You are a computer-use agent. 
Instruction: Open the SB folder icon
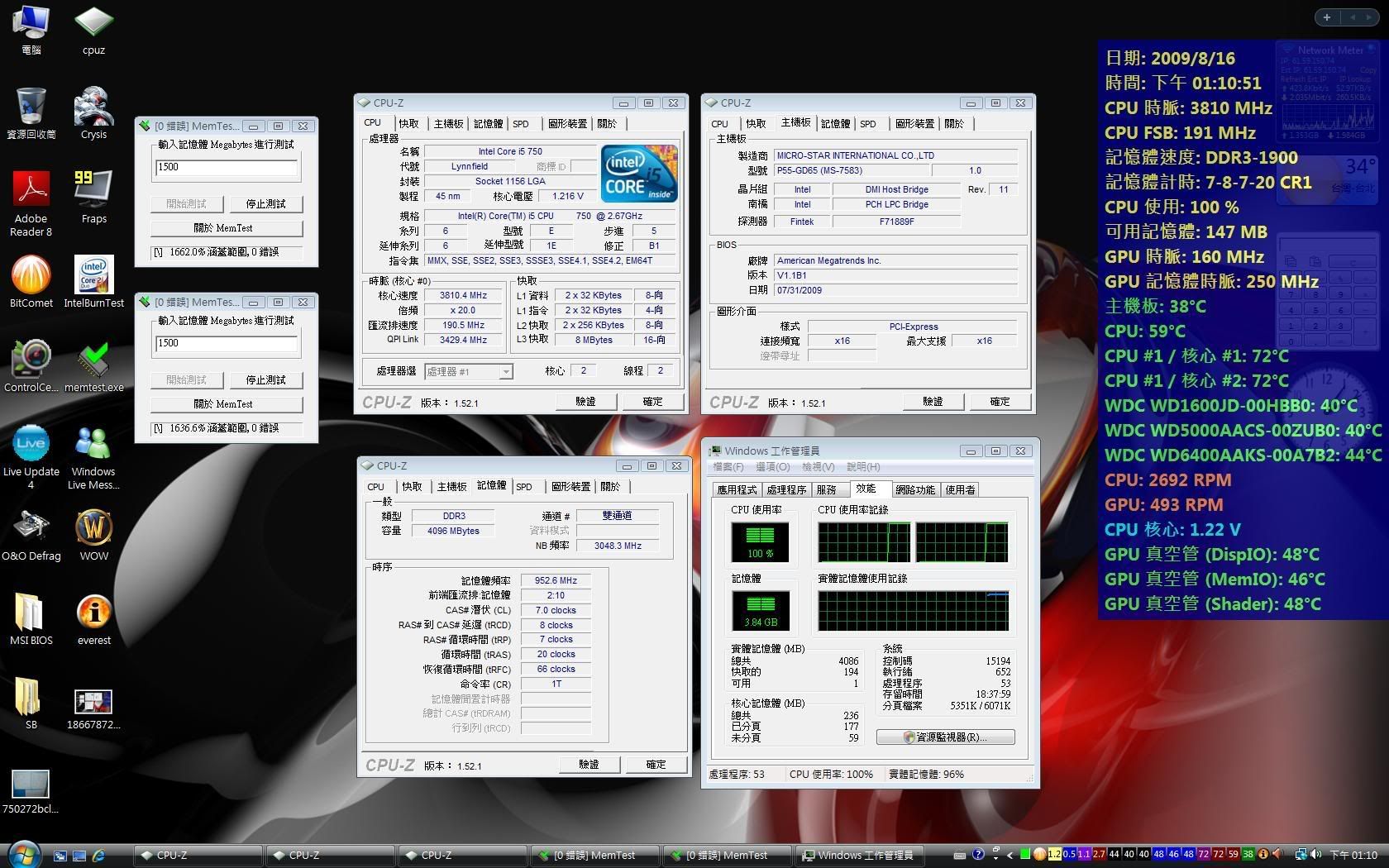[x=31, y=703]
